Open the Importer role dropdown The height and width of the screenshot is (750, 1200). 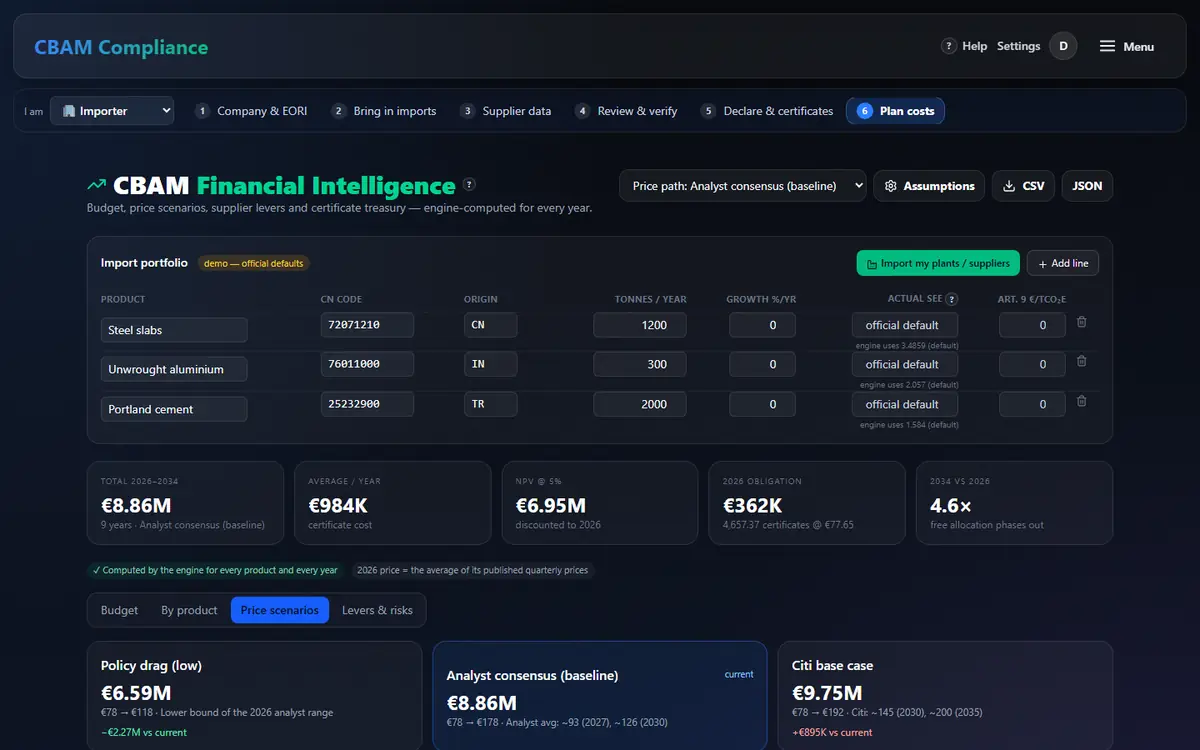coord(112,111)
